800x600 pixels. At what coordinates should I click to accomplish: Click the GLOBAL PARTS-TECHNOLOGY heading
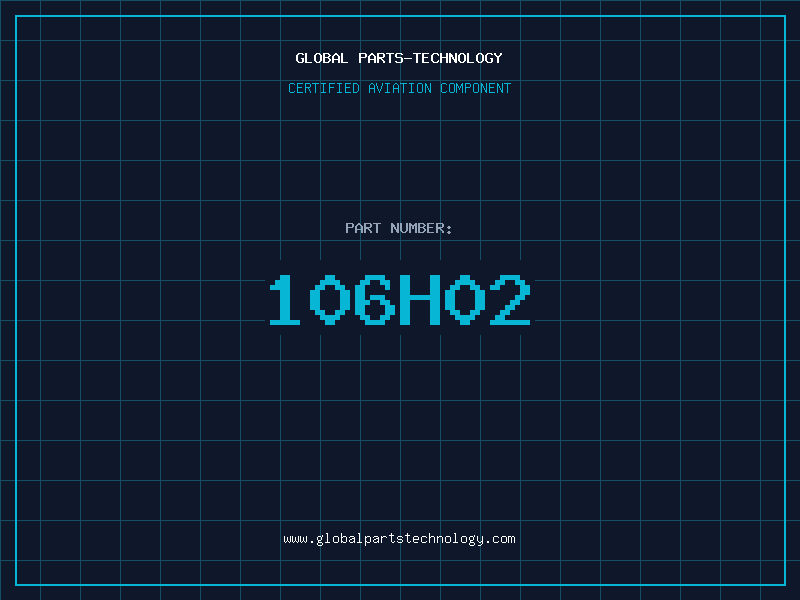pyautogui.click(x=399, y=58)
